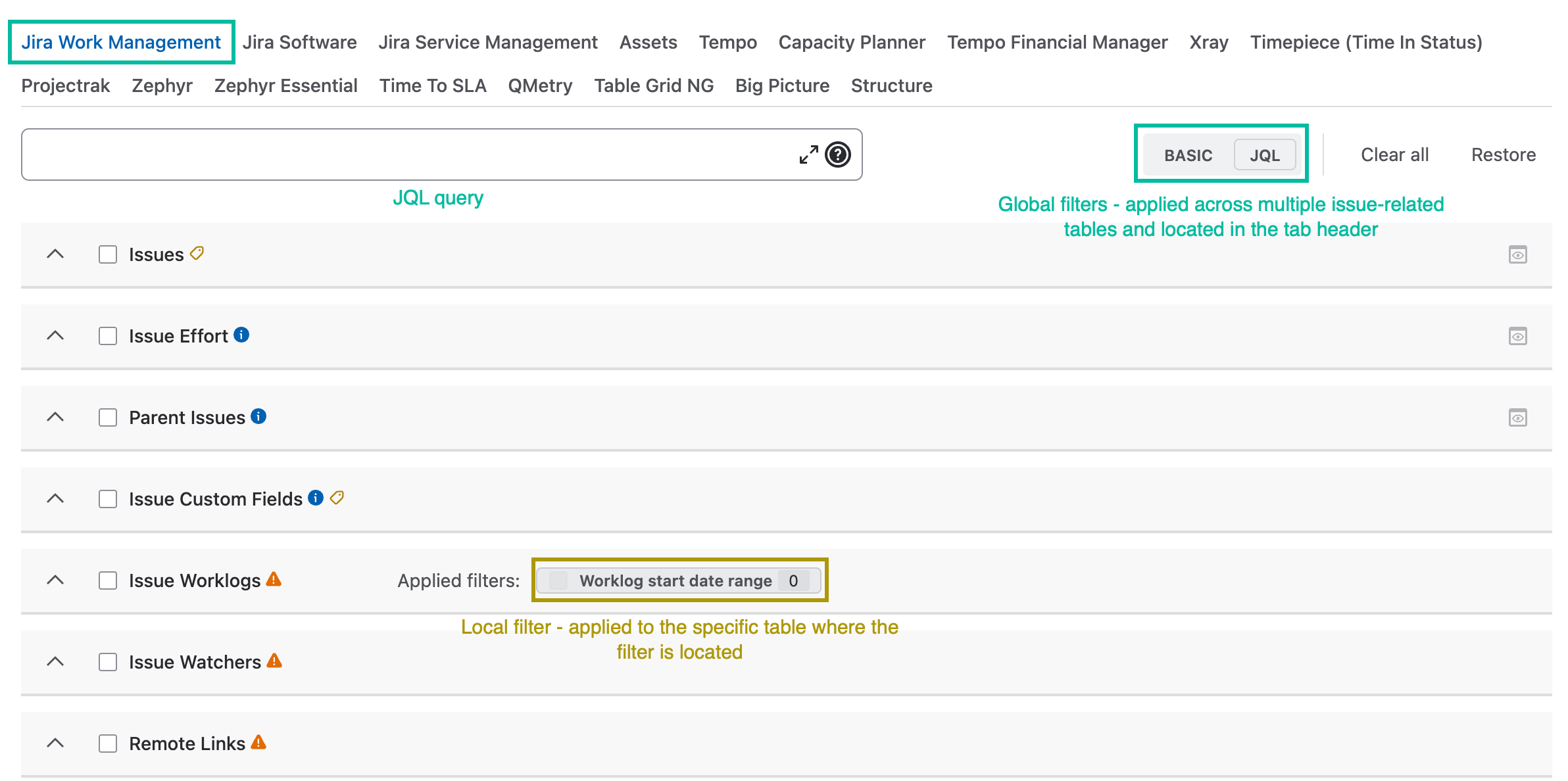The image size is (1568, 781).
Task: Collapse the Issues section chevron
Action: coord(56,254)
